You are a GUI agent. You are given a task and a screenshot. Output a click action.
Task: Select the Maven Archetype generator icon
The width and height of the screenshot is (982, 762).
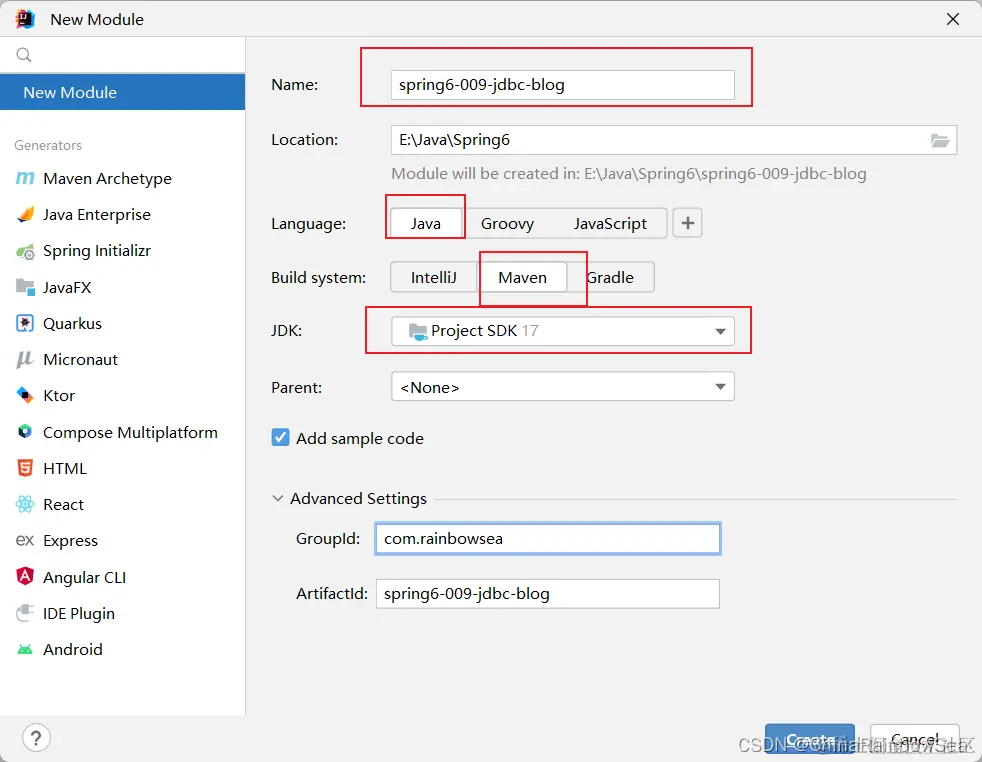pyautogui.click(x=25, y=178)
